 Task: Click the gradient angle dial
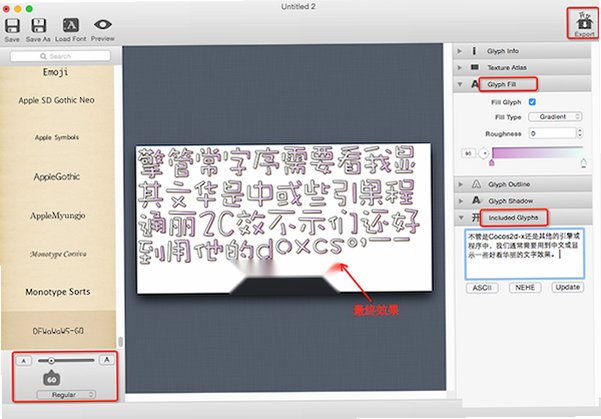(x=484, y=153)
